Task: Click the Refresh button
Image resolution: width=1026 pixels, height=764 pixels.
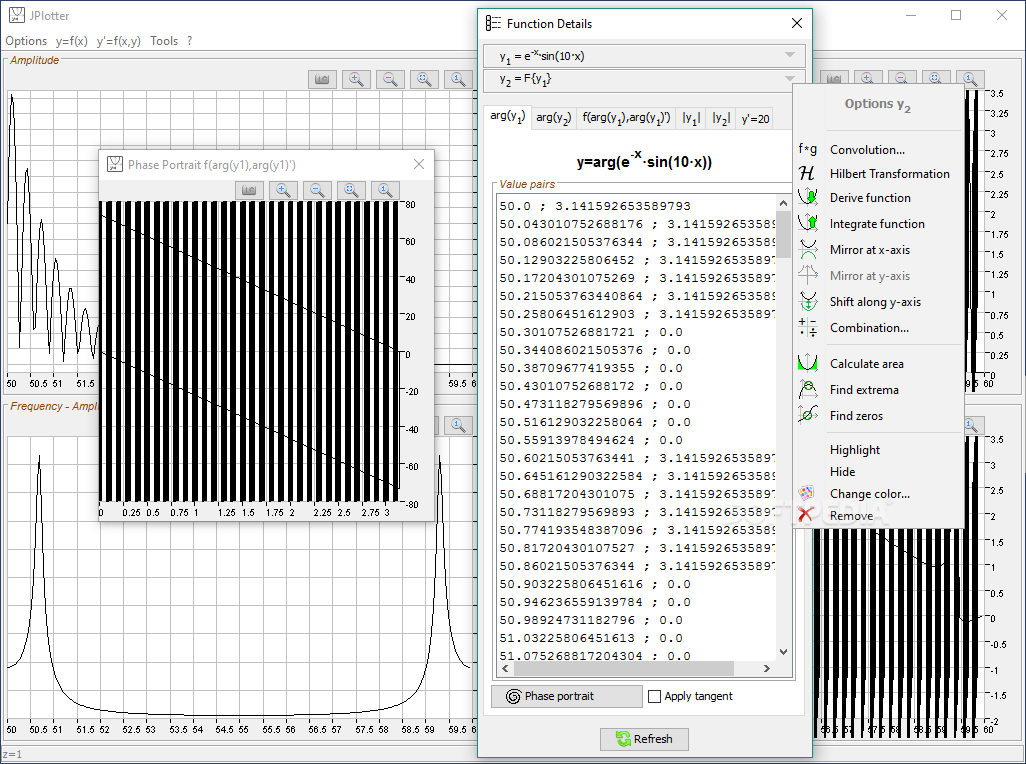Action: pos(645,739)
